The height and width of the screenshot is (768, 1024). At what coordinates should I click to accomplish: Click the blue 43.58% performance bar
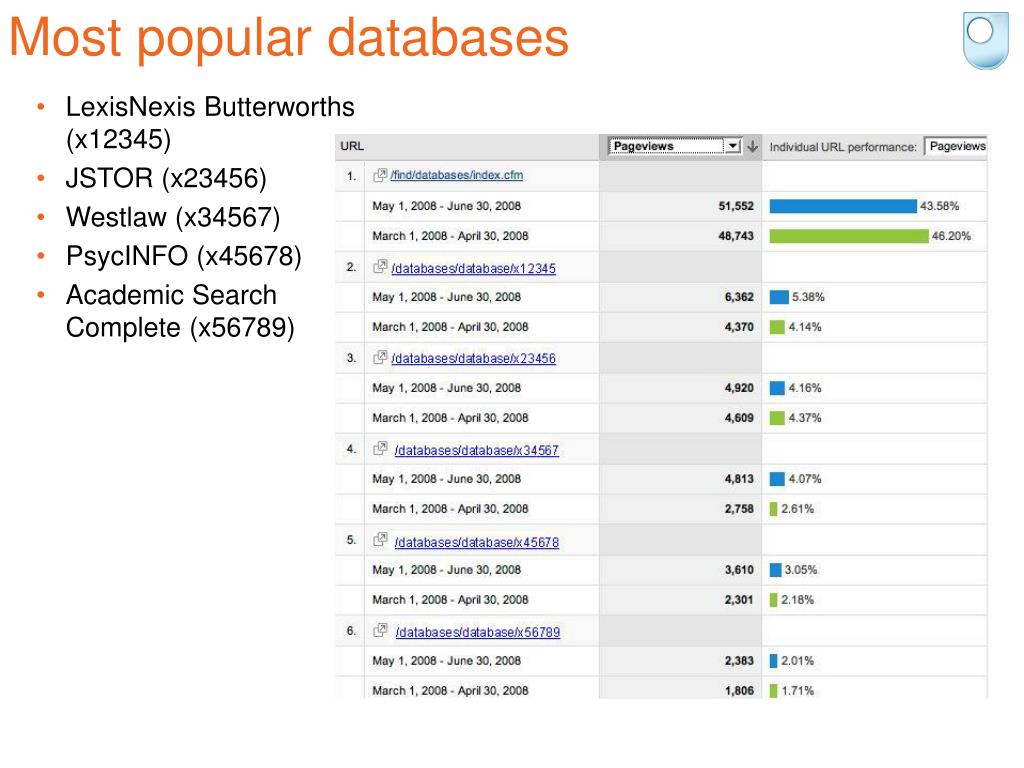coord(843,206)
